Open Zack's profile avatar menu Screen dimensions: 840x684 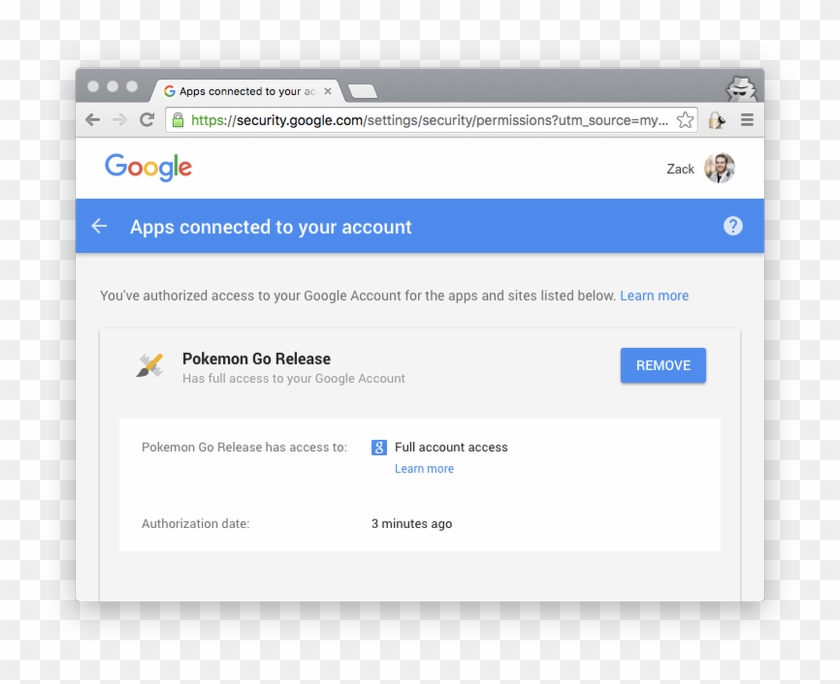[719, 168]
